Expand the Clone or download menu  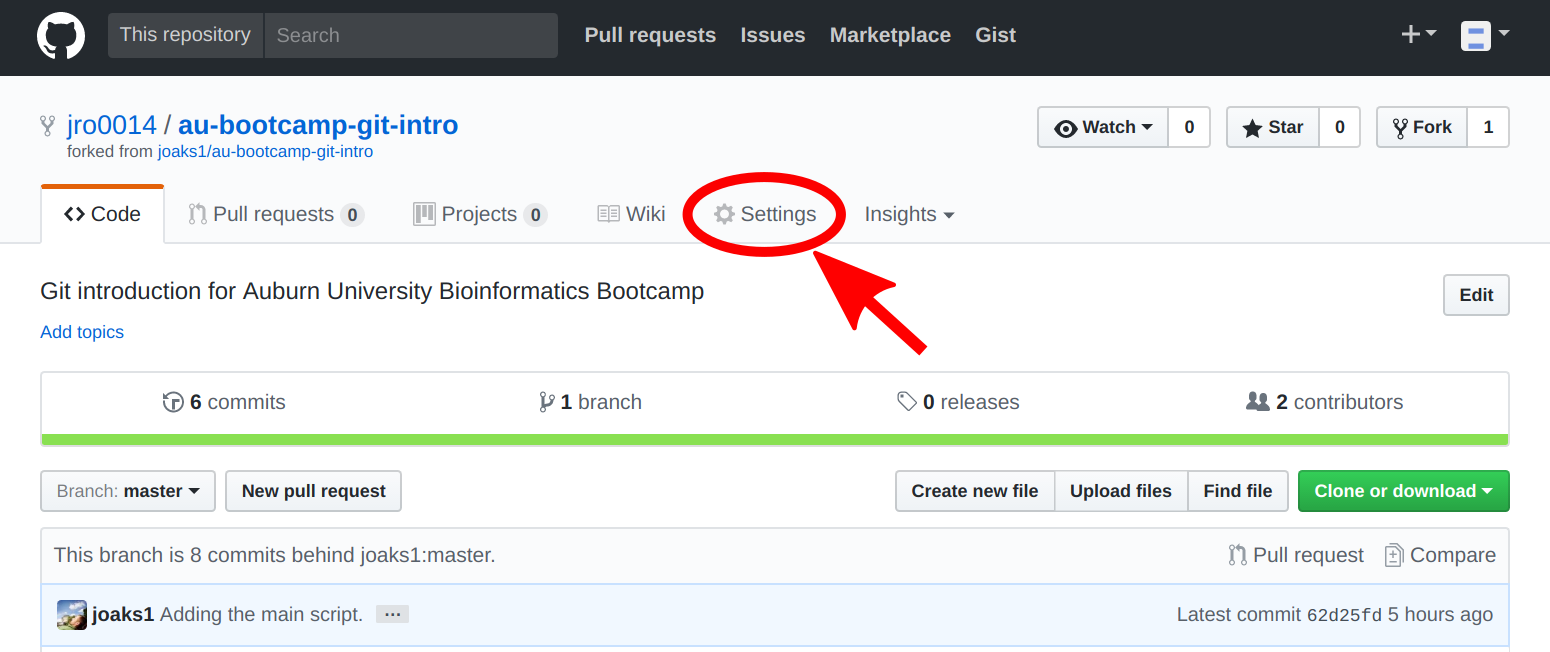1403,491
